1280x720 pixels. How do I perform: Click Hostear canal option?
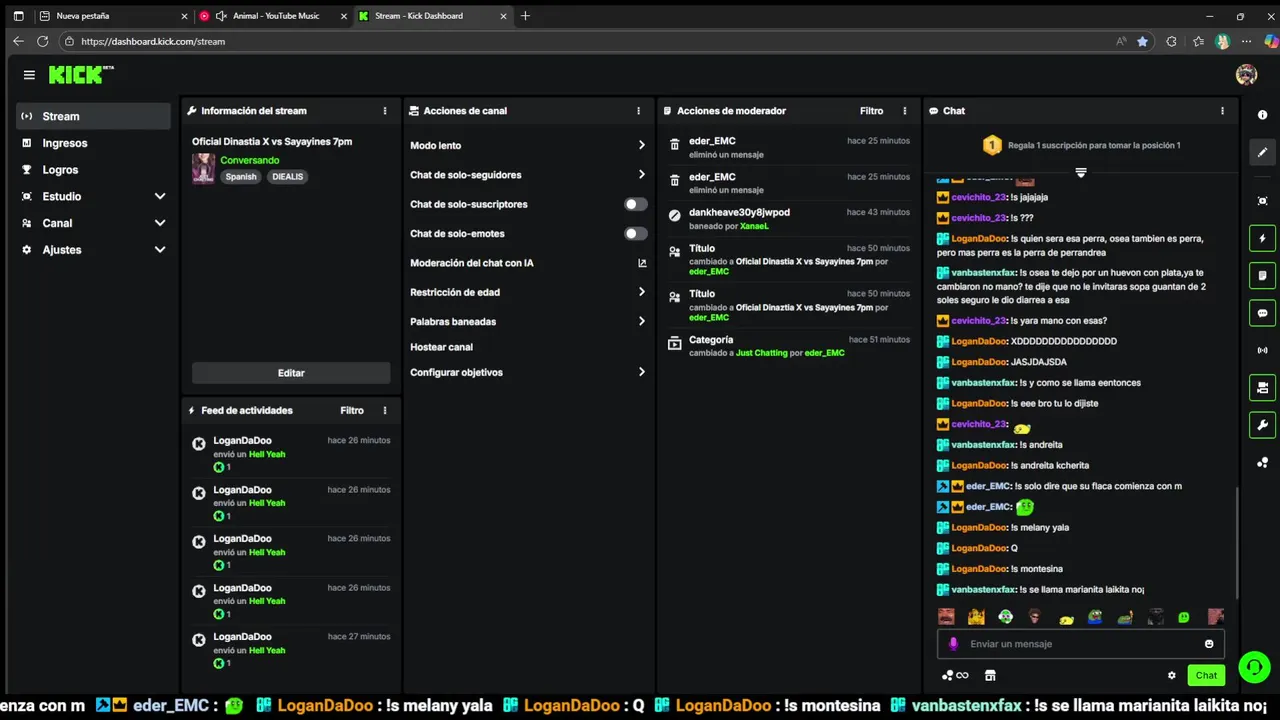441,347
